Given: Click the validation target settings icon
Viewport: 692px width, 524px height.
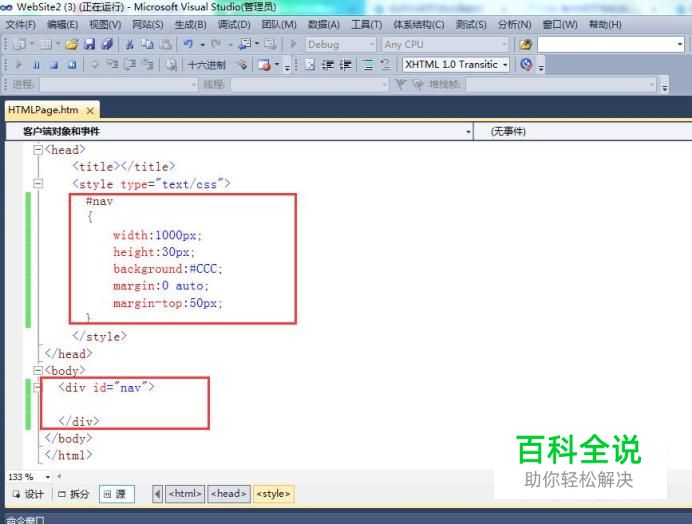Looking at the screenshot, I should [526, 64].
